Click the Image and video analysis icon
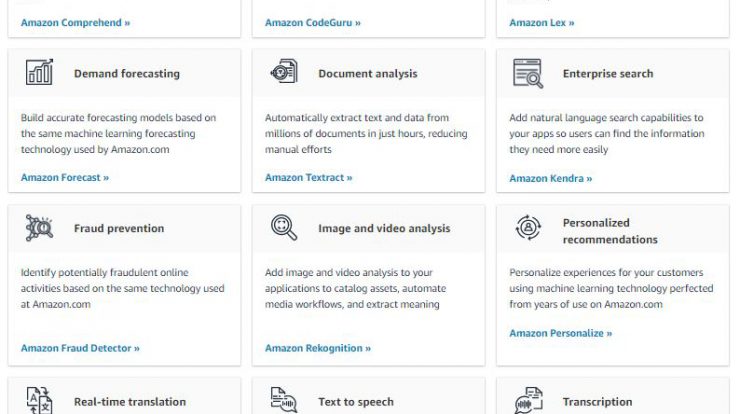This screenshot has height=414, width=740. (284, 227)
